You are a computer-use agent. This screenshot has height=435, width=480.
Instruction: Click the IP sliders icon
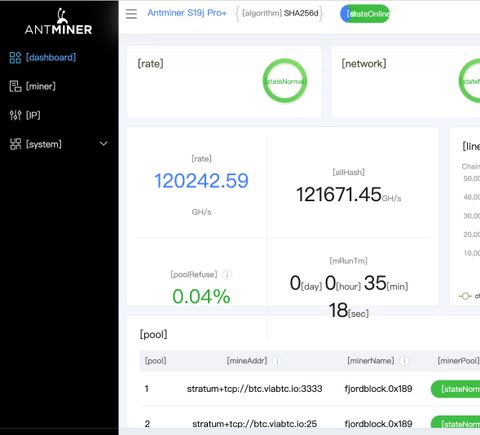click(x=15, y=115)
